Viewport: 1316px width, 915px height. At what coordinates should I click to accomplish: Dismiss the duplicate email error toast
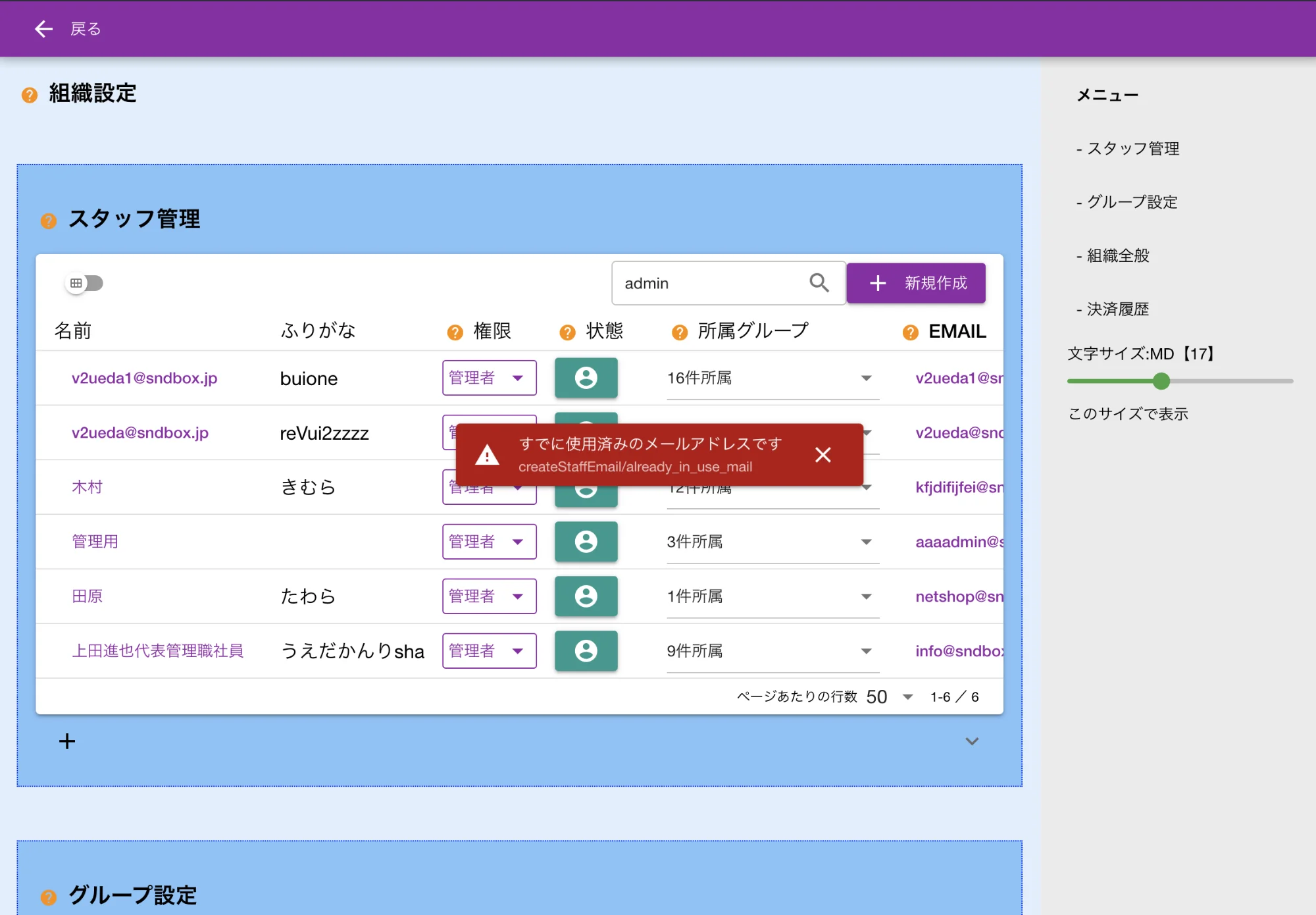click(x=823, y=455)
